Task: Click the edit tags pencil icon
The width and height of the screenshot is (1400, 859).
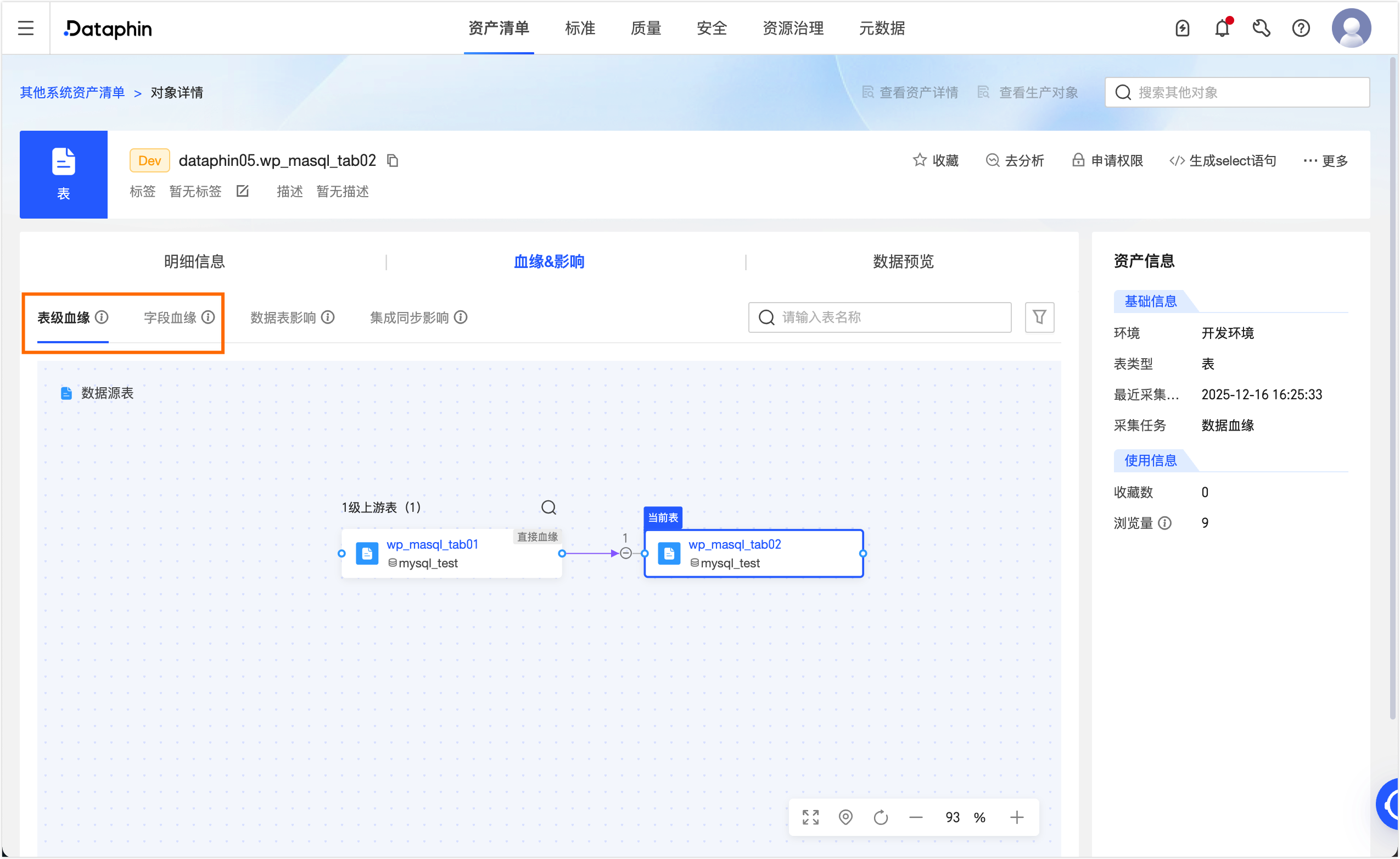Action: (243, 191)
